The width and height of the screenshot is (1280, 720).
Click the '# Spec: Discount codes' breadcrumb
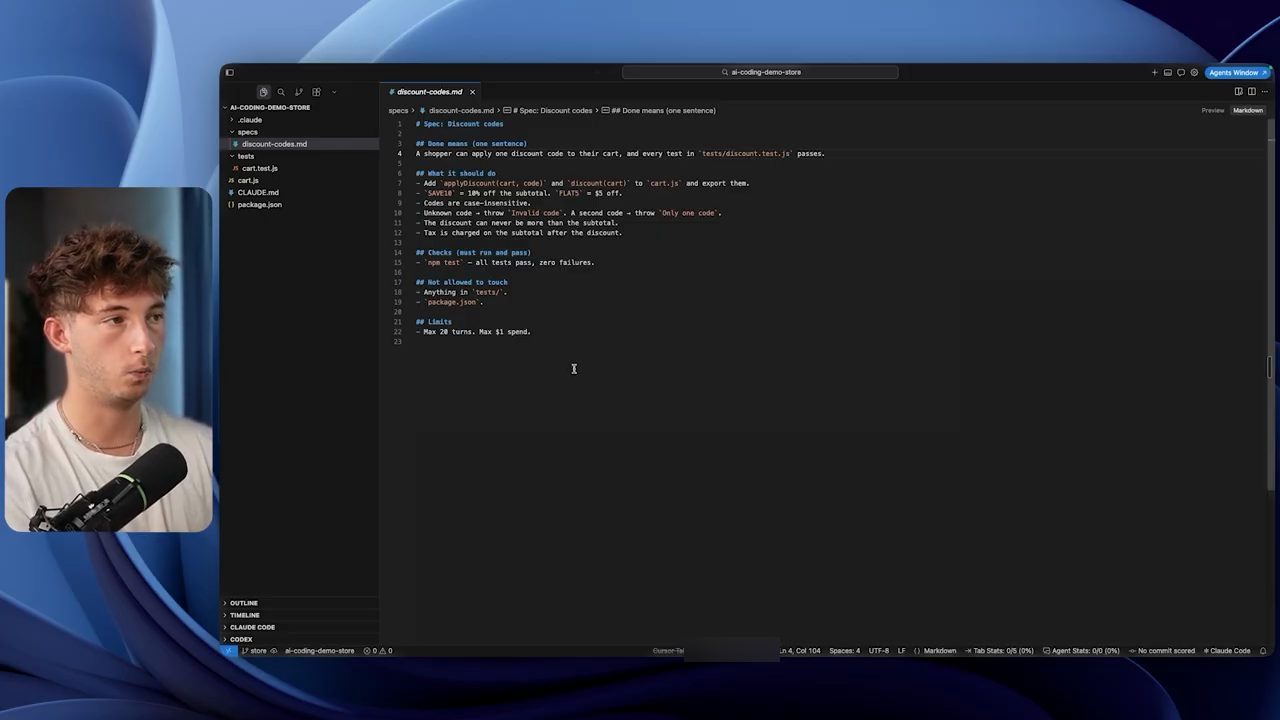(x=548, y=110)
